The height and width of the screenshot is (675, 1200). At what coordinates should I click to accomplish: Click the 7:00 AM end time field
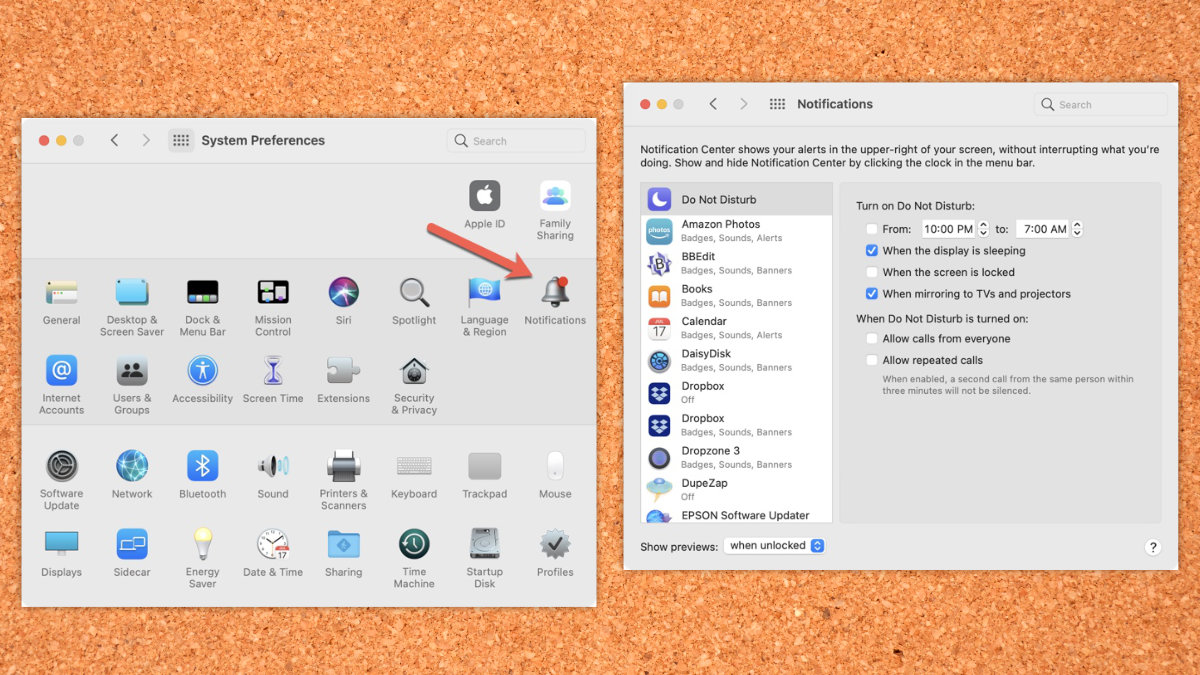(1044, 229)
